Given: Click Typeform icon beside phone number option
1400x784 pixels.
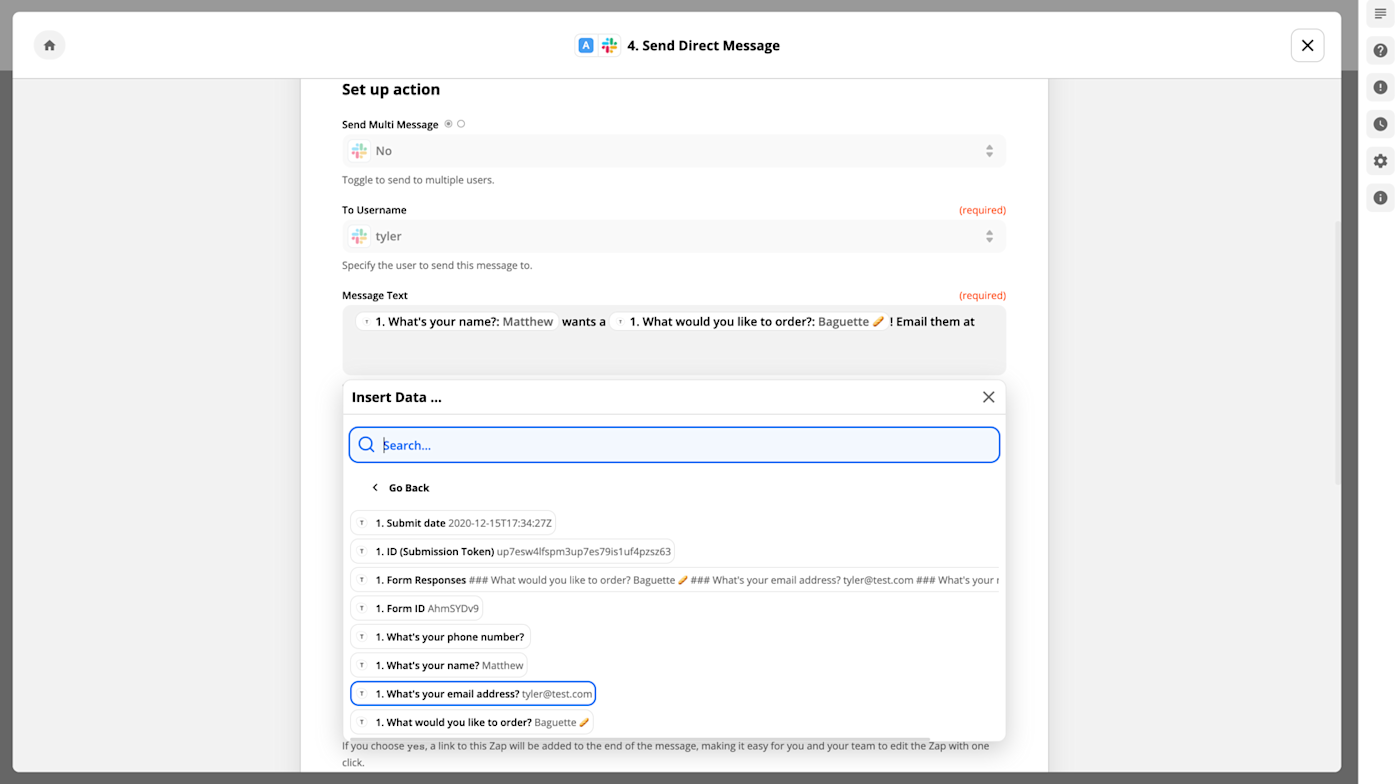Looking at the screenshot, I should [362, 637].
